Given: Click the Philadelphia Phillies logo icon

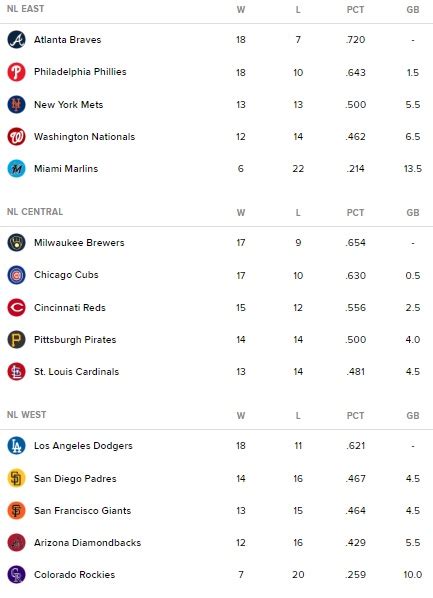Looking at the screenshot, I should pyautogui.click(x=16, y=72).
